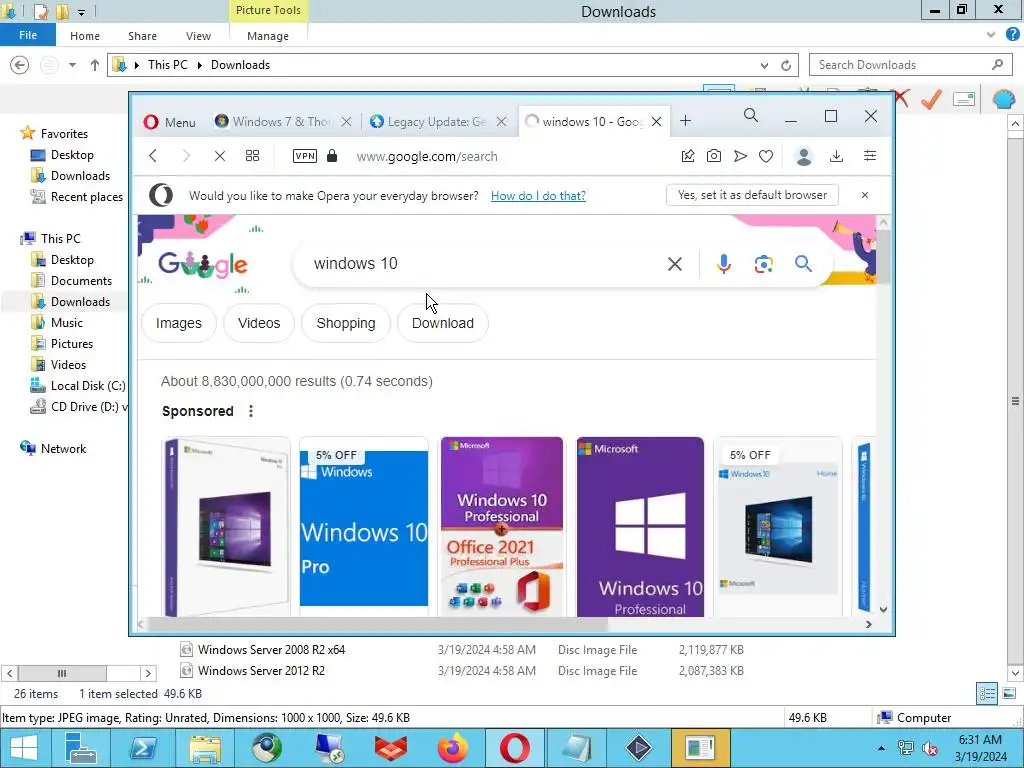
Task: Select Network in navigation pane
Action: [54, 449]
